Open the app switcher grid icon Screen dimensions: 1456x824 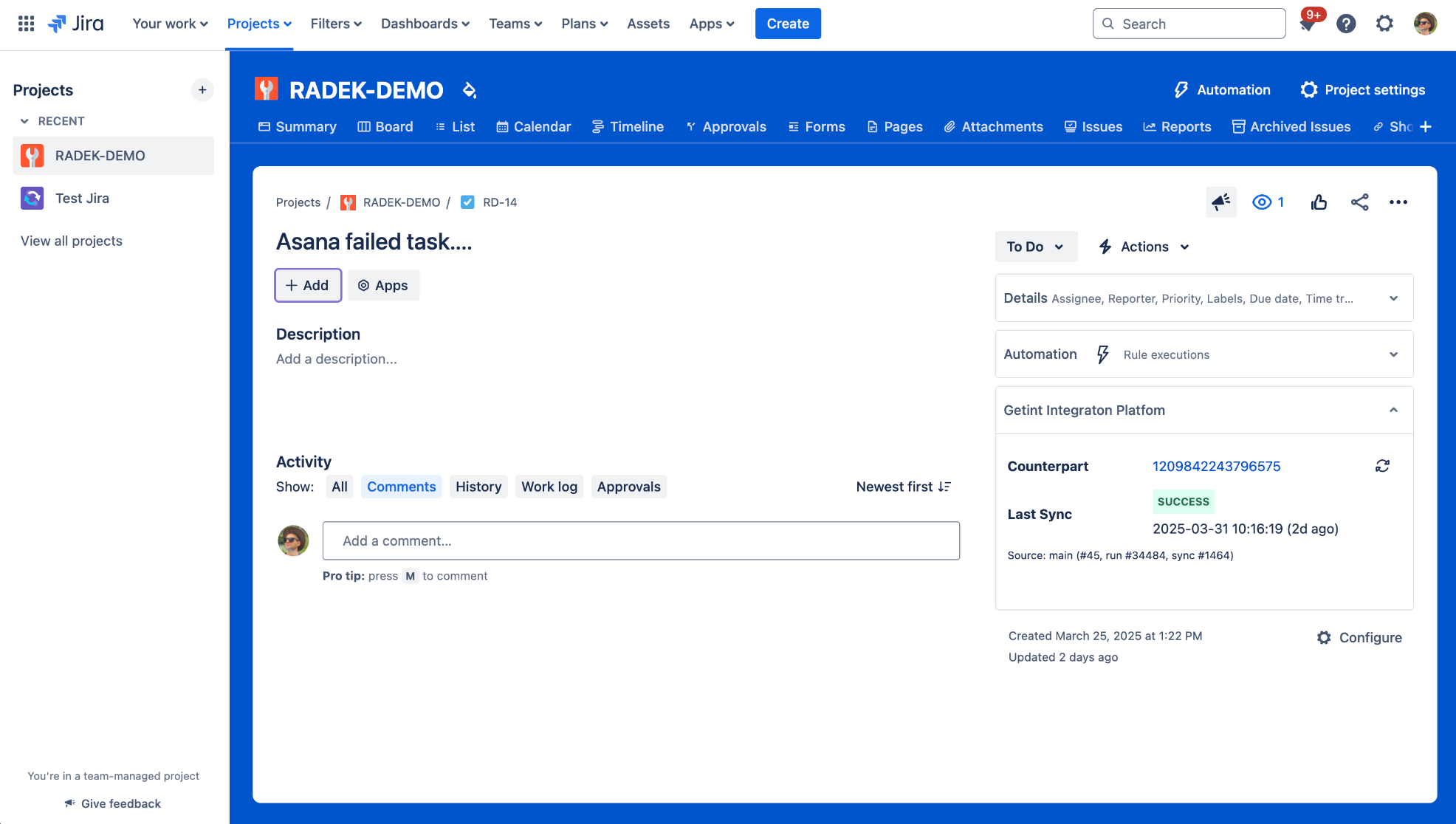click(x=26, y=24)
